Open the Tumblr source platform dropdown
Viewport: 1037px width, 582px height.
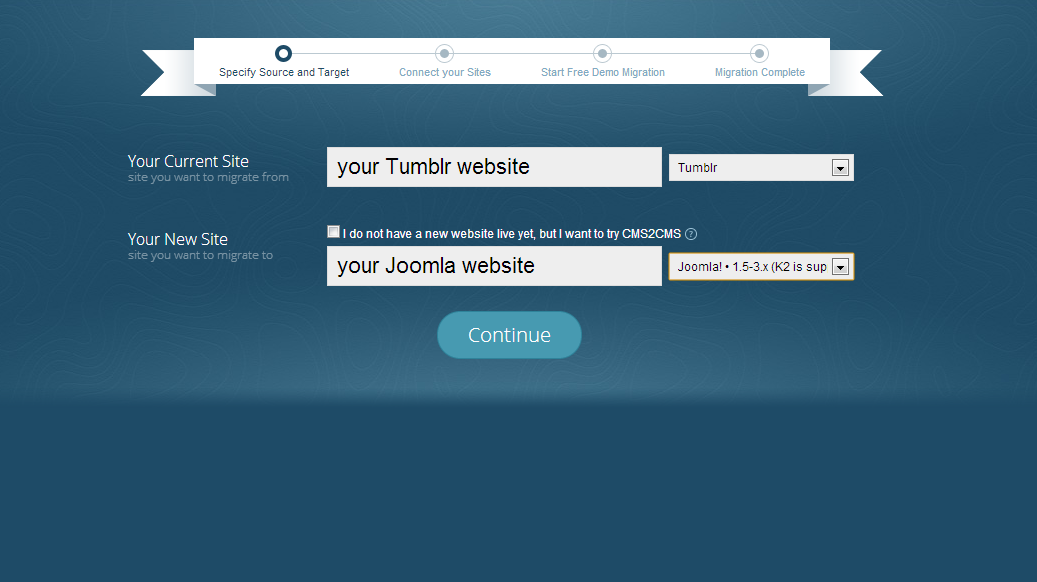[761, 167]
